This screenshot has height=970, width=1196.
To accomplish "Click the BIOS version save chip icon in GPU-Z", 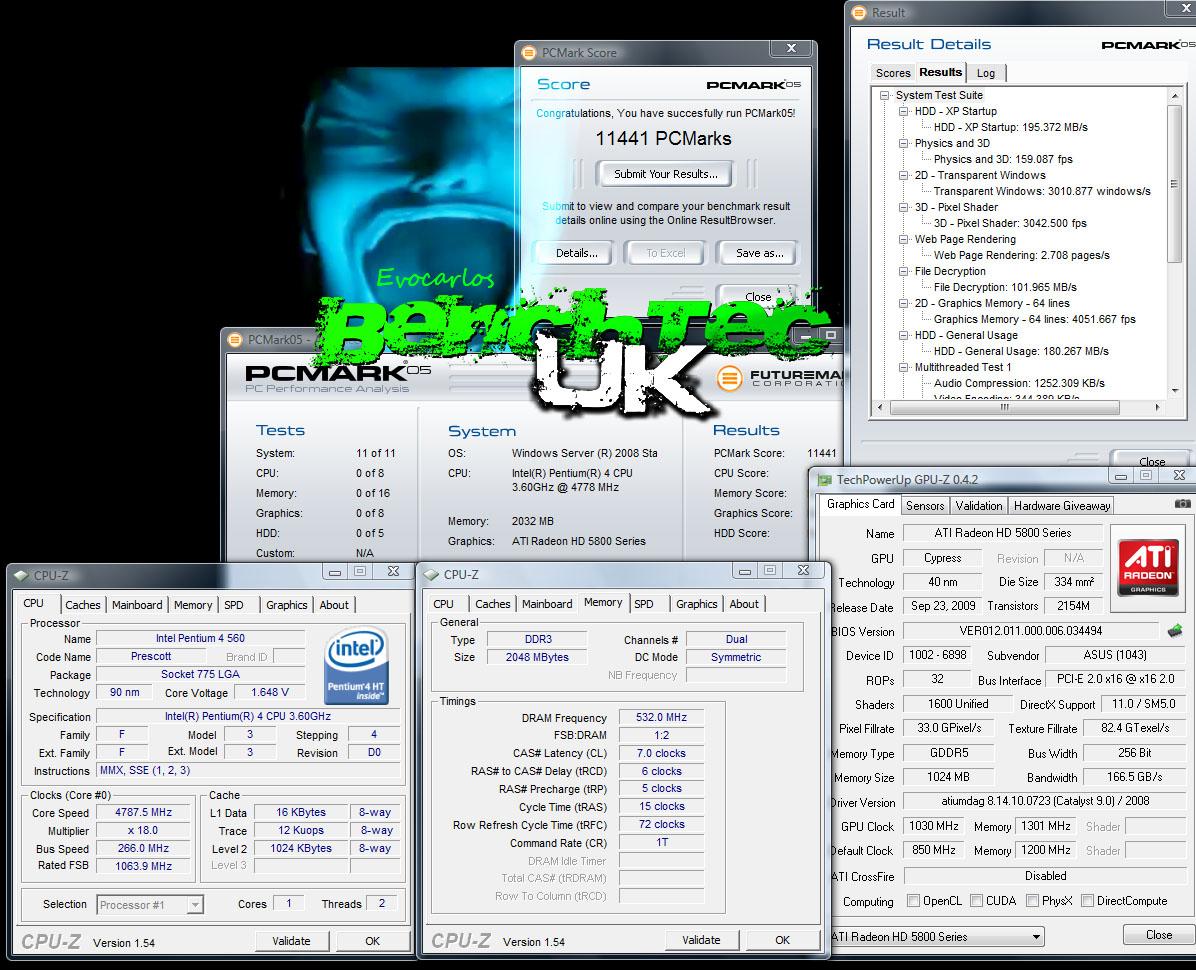I will [1175, 631].
